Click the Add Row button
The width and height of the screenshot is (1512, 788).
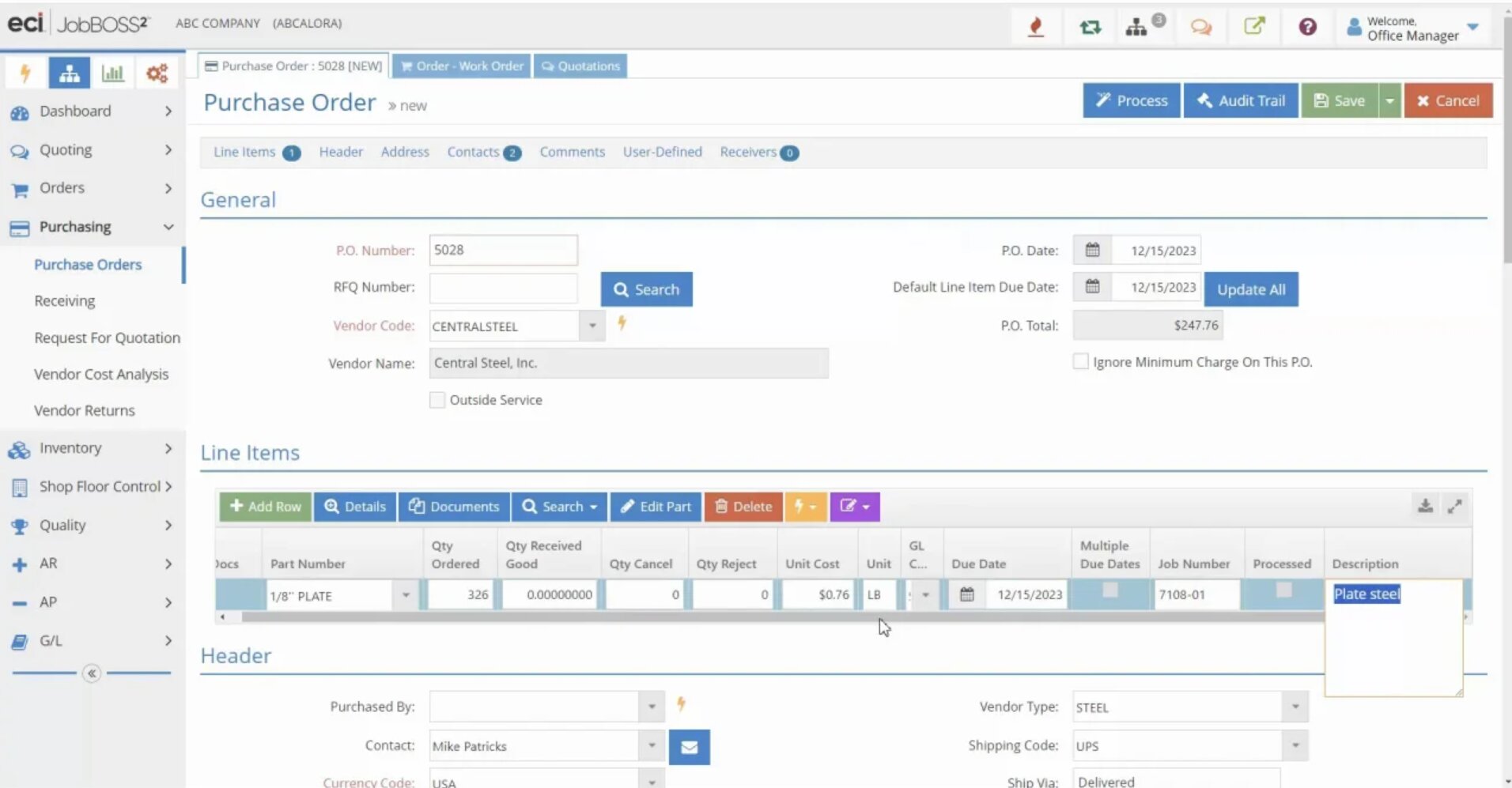pos(265,507)
